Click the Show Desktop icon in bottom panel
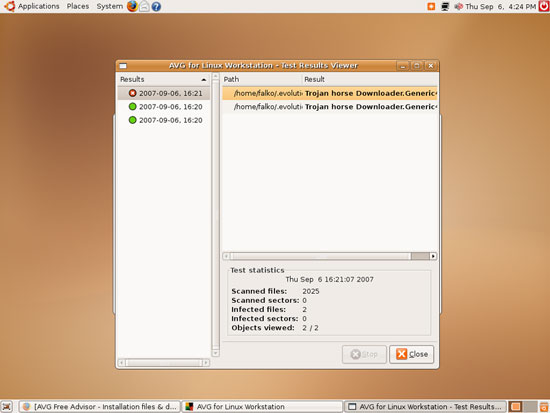The height and width of the screenshot is (413, 550). pyautogui.click(x=7, y=407)
